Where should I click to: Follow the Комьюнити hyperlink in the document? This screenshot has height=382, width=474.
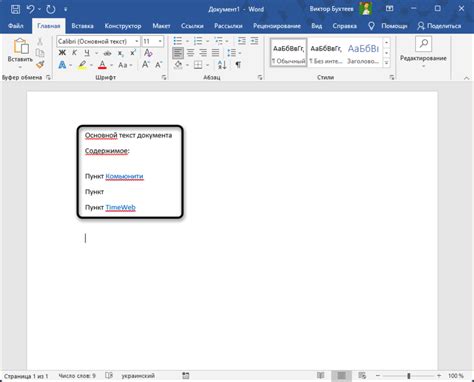[124, 176]
